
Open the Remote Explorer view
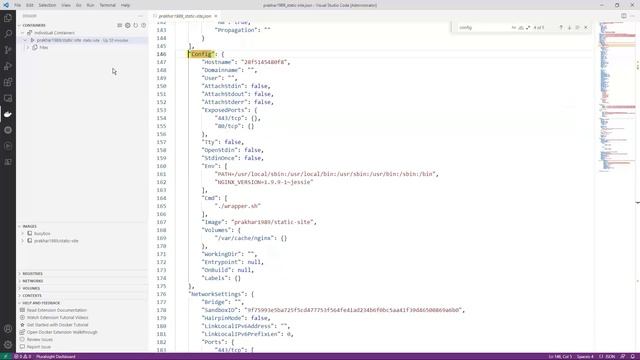click(8, 98)
